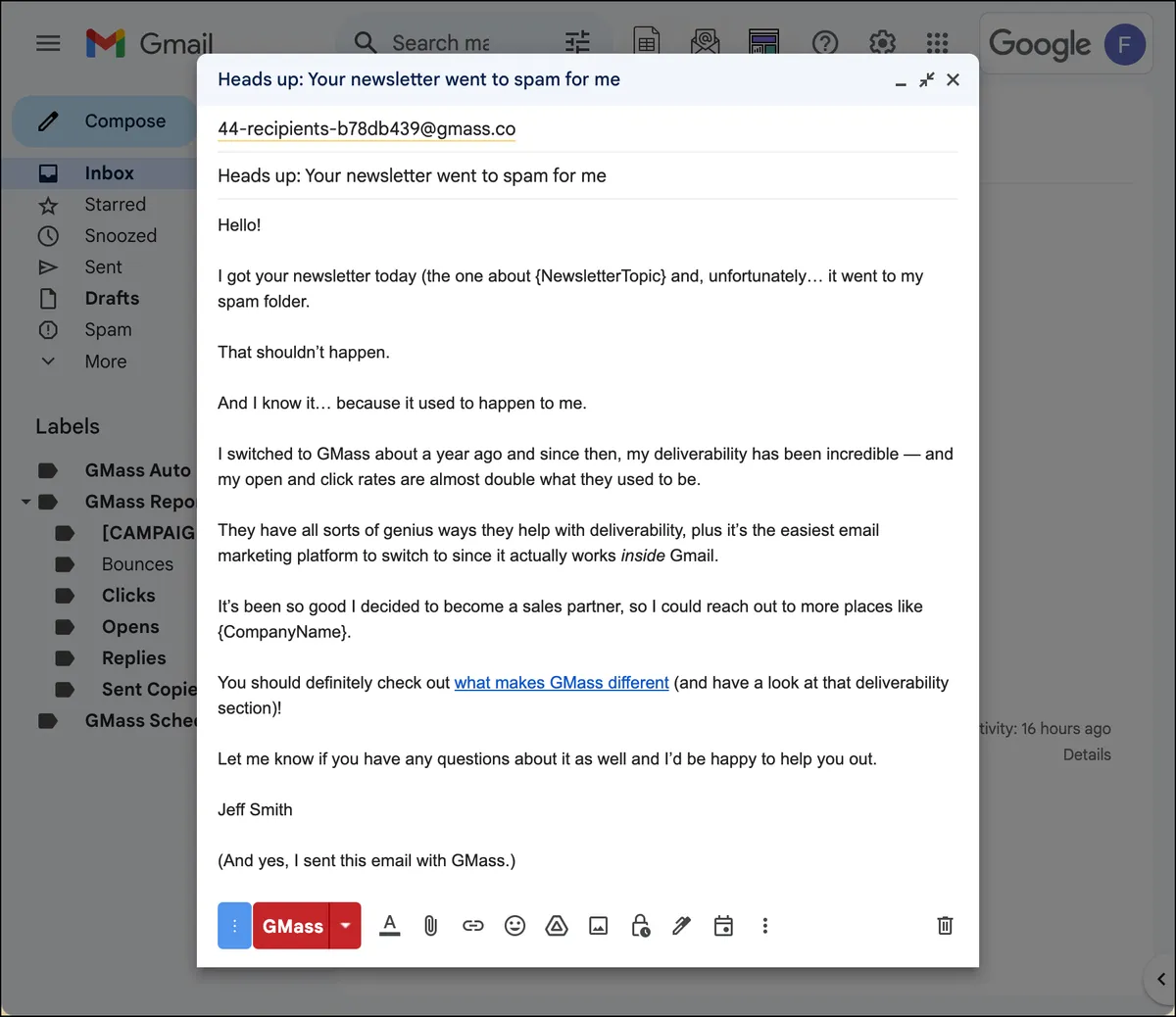The height and width of the screenshot is (1017, 1176).
Task: Open the Sent Copies label
Action: coord(149,690)
